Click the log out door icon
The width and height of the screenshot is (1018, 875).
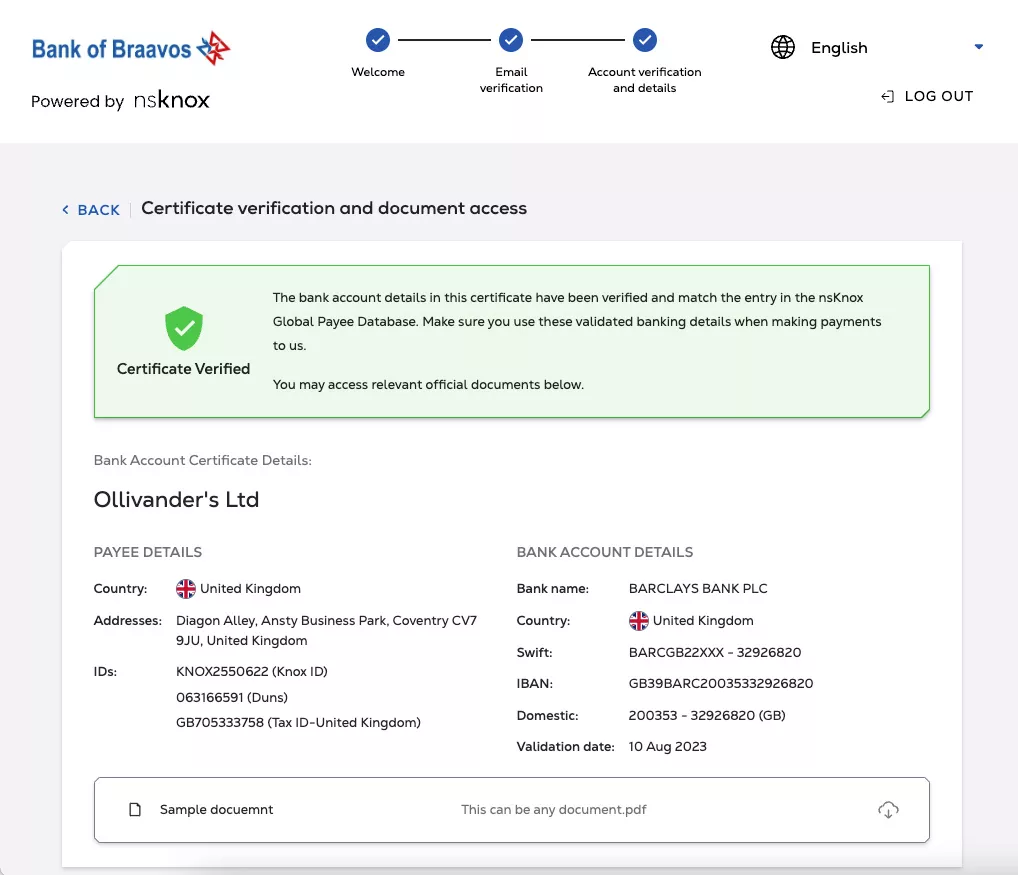point(887,97)
